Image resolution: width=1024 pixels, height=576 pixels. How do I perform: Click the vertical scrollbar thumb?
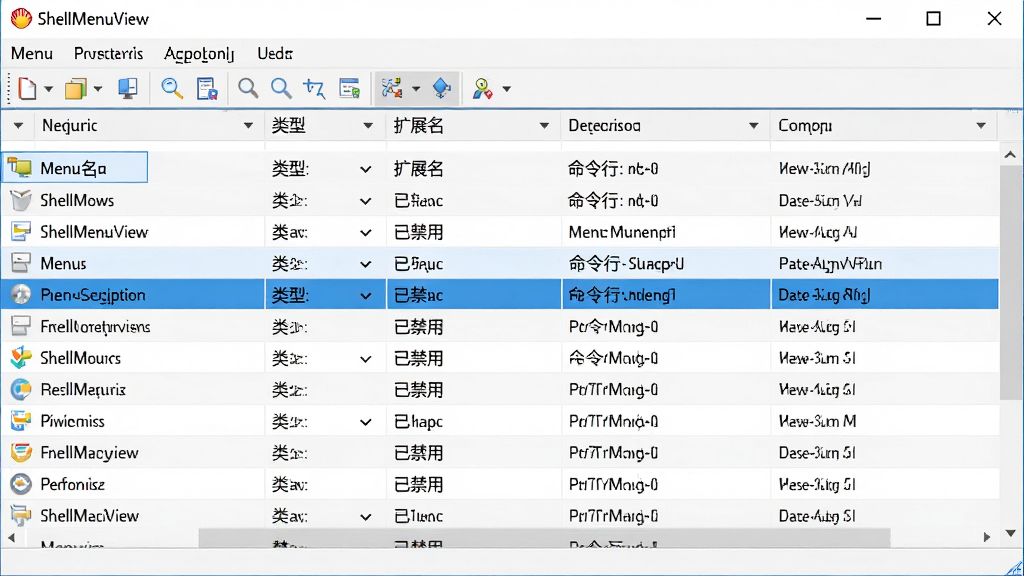(x=1010, y=282)
